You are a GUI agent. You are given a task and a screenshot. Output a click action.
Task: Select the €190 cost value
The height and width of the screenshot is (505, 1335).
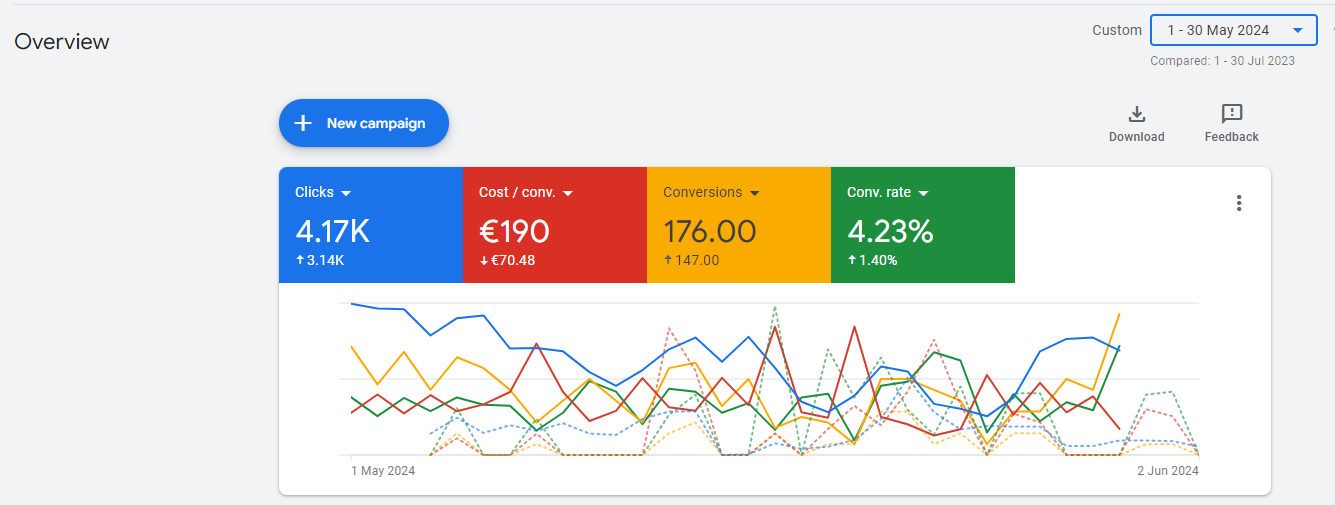pyautogui.click(x=514, y=231)
